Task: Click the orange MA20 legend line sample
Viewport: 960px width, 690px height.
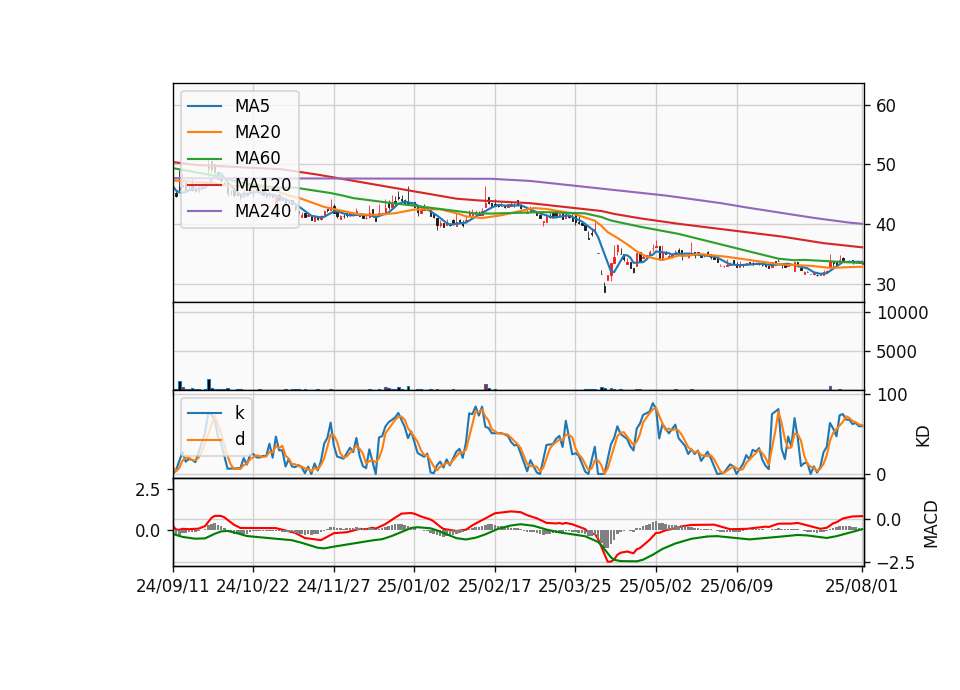Action: (204, 132)
